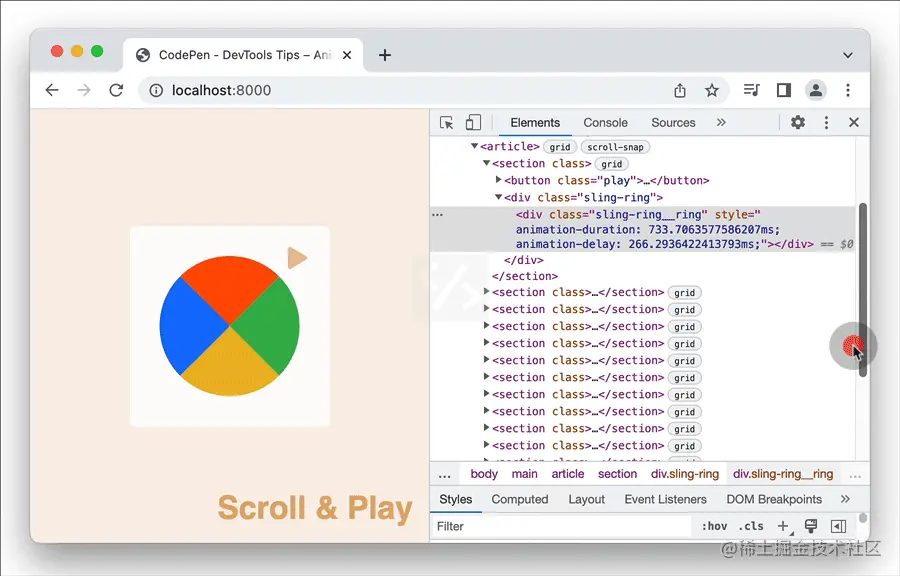Screen dimensions: 900x576
Task: Toggle the .cls classes pane
Action: point(751,526)
